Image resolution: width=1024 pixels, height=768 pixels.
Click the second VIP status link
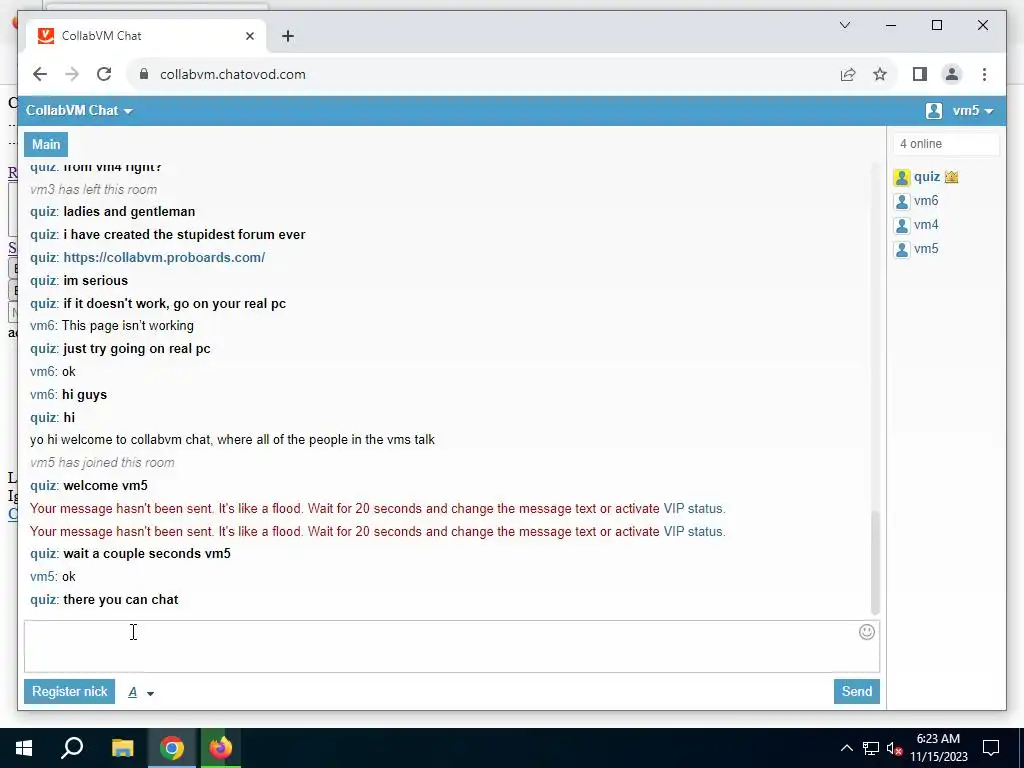click(693, 532)
